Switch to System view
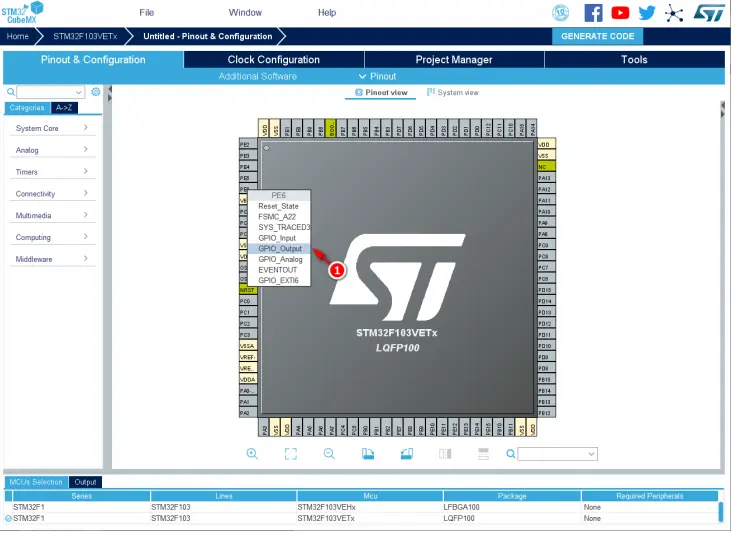Viewport: 736px width, 535px height. 453,92
